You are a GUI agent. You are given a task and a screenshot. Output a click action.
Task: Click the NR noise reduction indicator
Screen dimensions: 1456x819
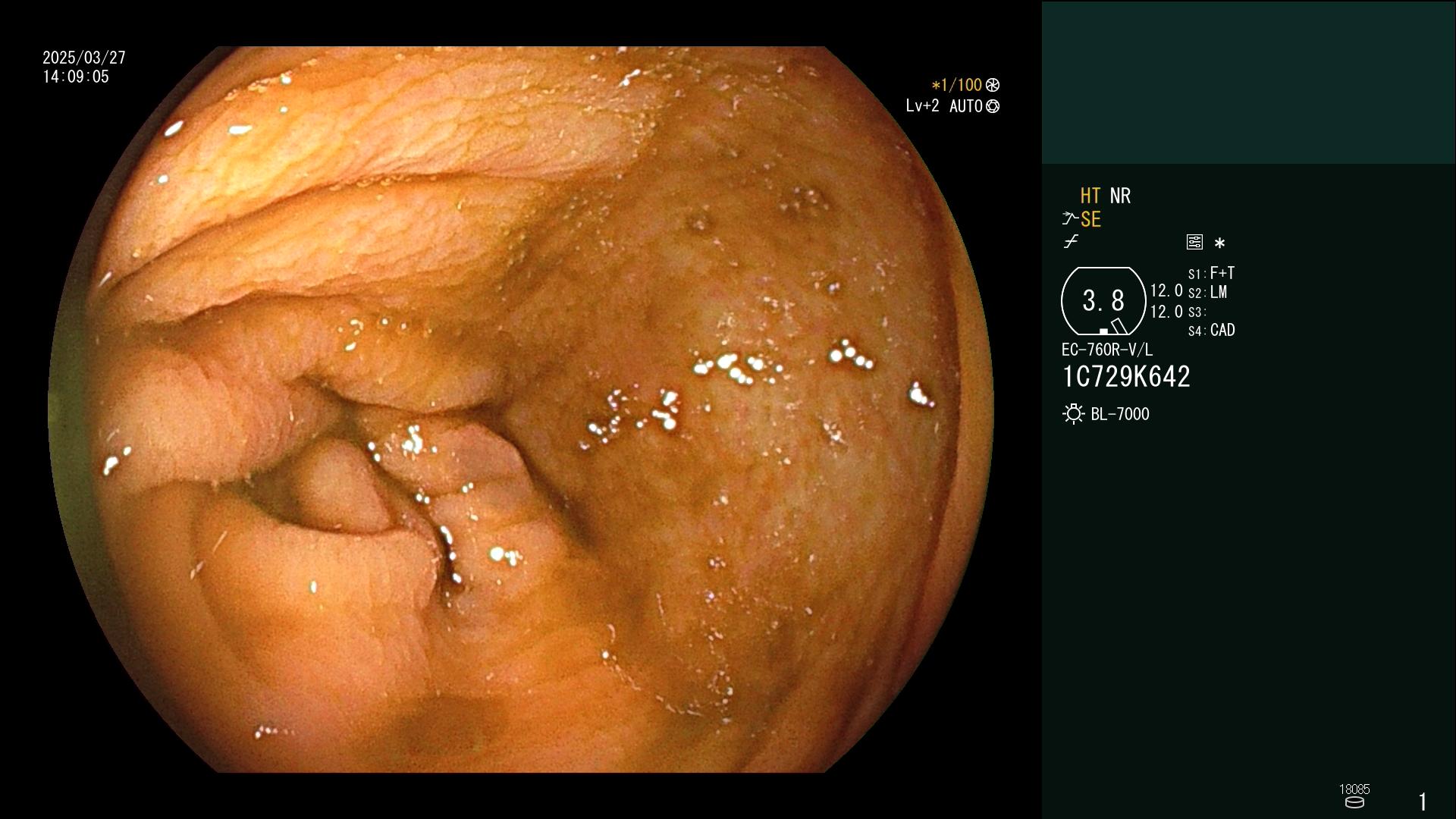(1120, 196)
